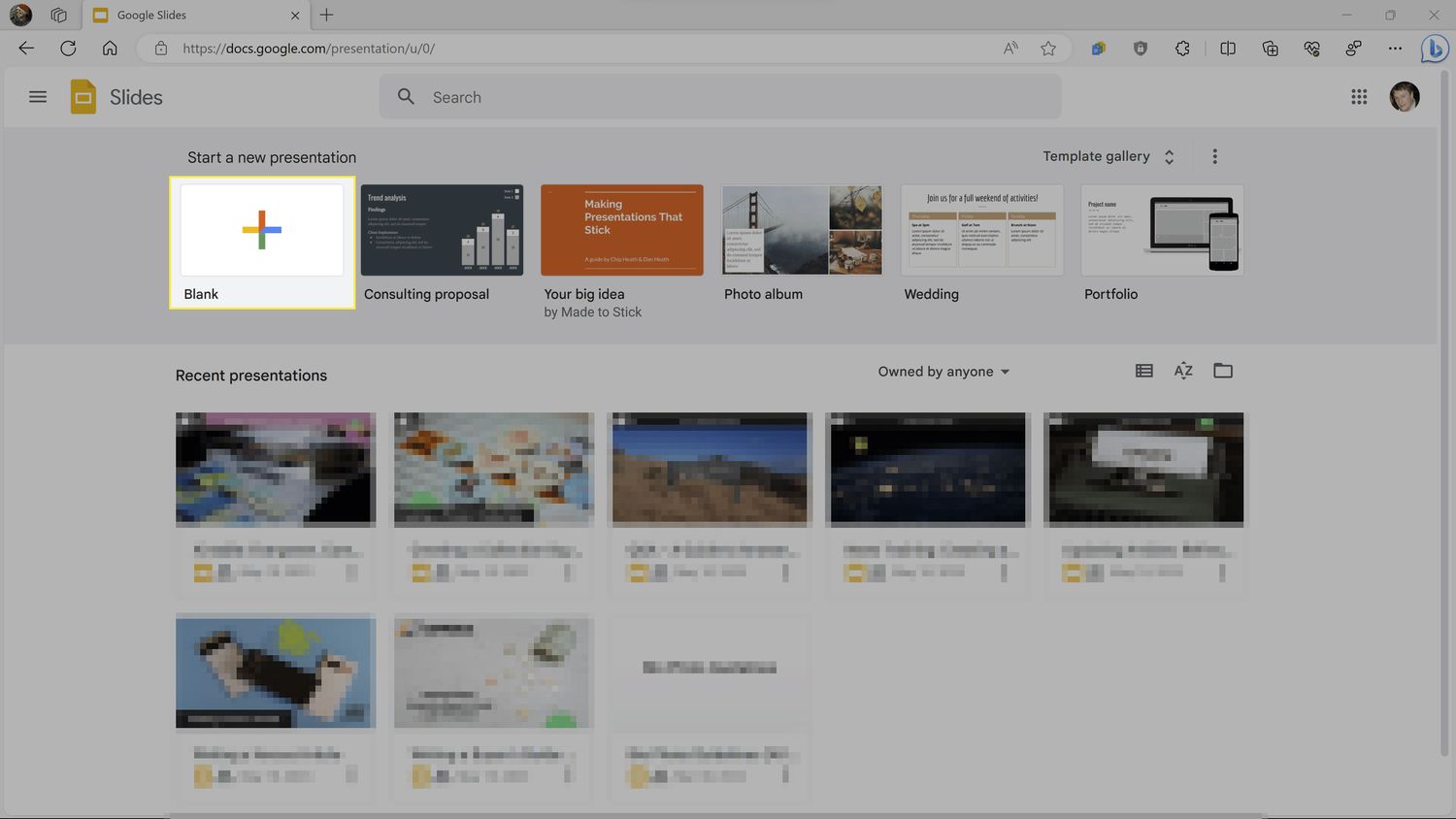Open more options beside Template gallery
The width and height of the screenshot is (1456, 819).
tap(1214, 156)
